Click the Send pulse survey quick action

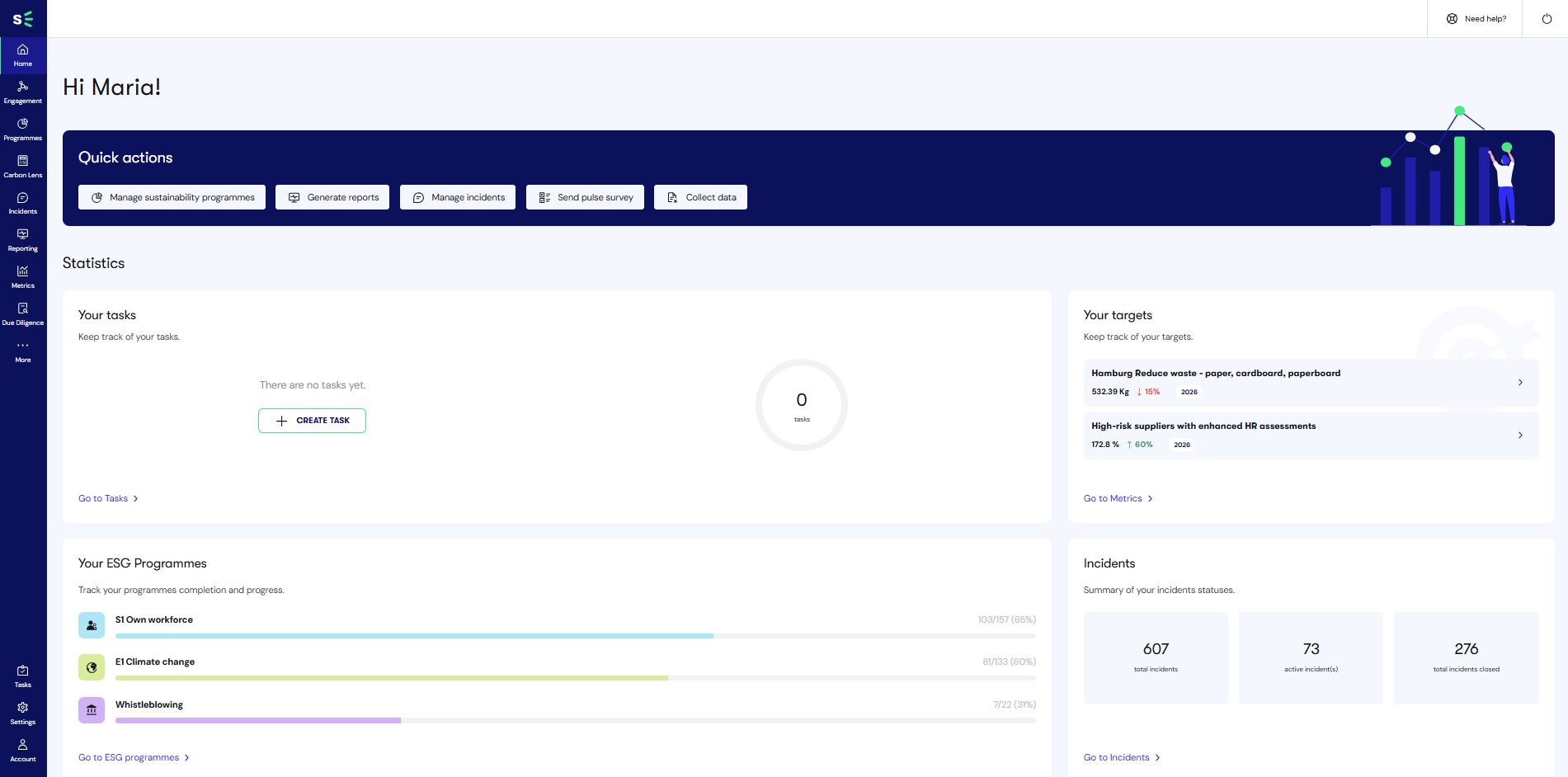(585, 196)
